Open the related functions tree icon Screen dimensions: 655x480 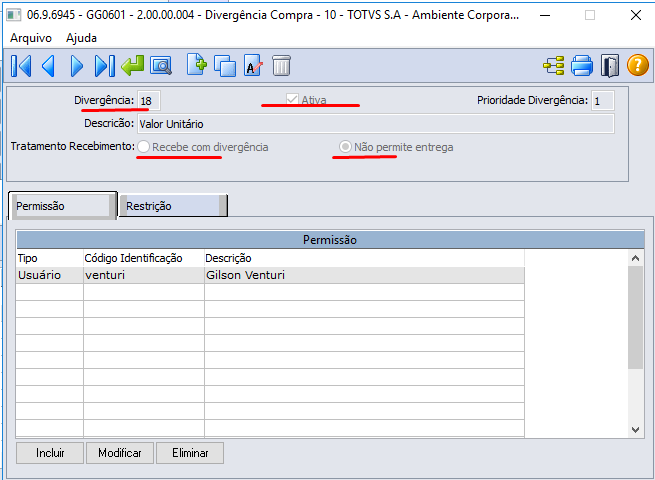coord(554,66)
